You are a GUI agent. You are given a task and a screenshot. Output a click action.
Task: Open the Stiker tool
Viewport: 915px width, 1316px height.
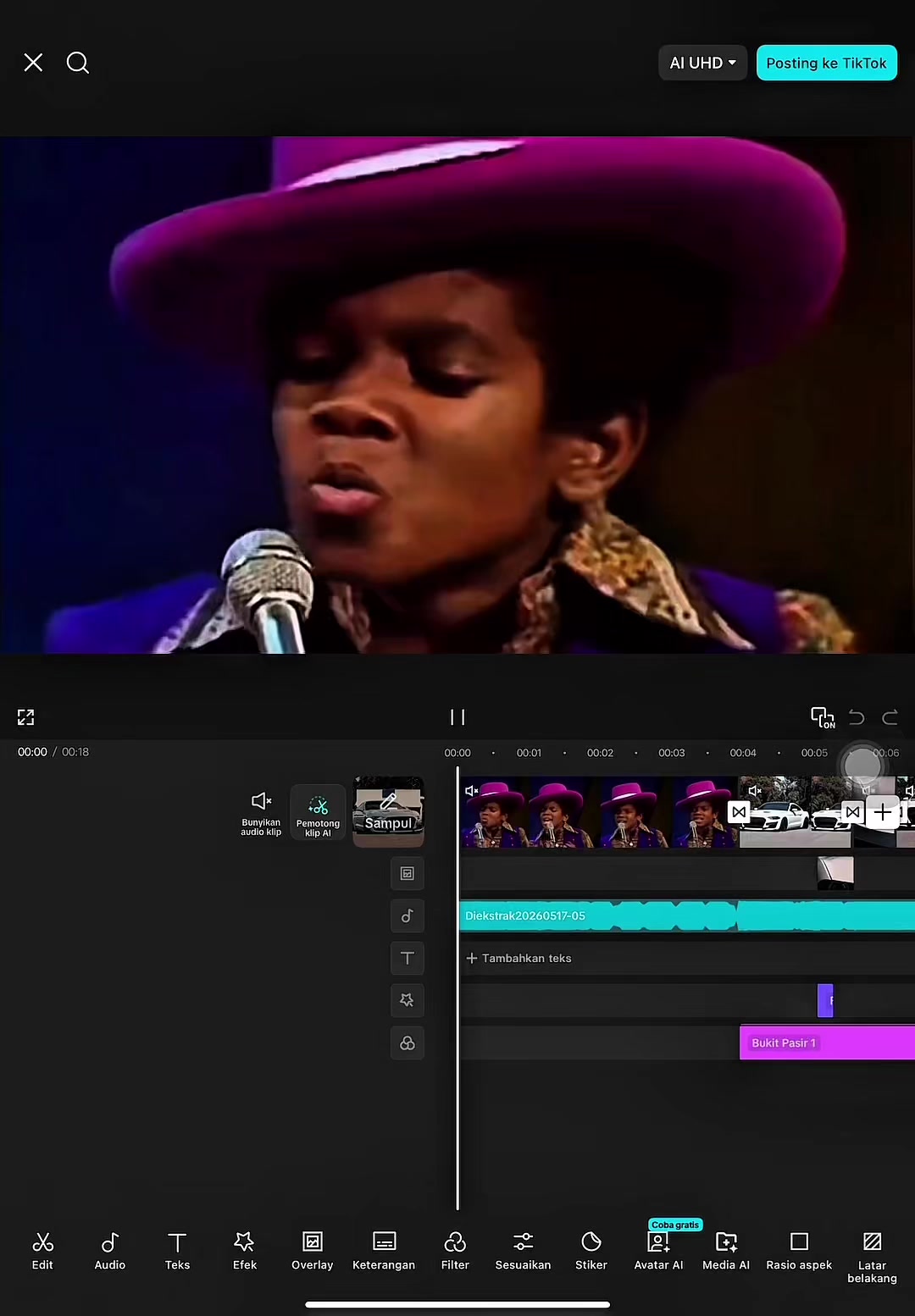point(591,1252)
